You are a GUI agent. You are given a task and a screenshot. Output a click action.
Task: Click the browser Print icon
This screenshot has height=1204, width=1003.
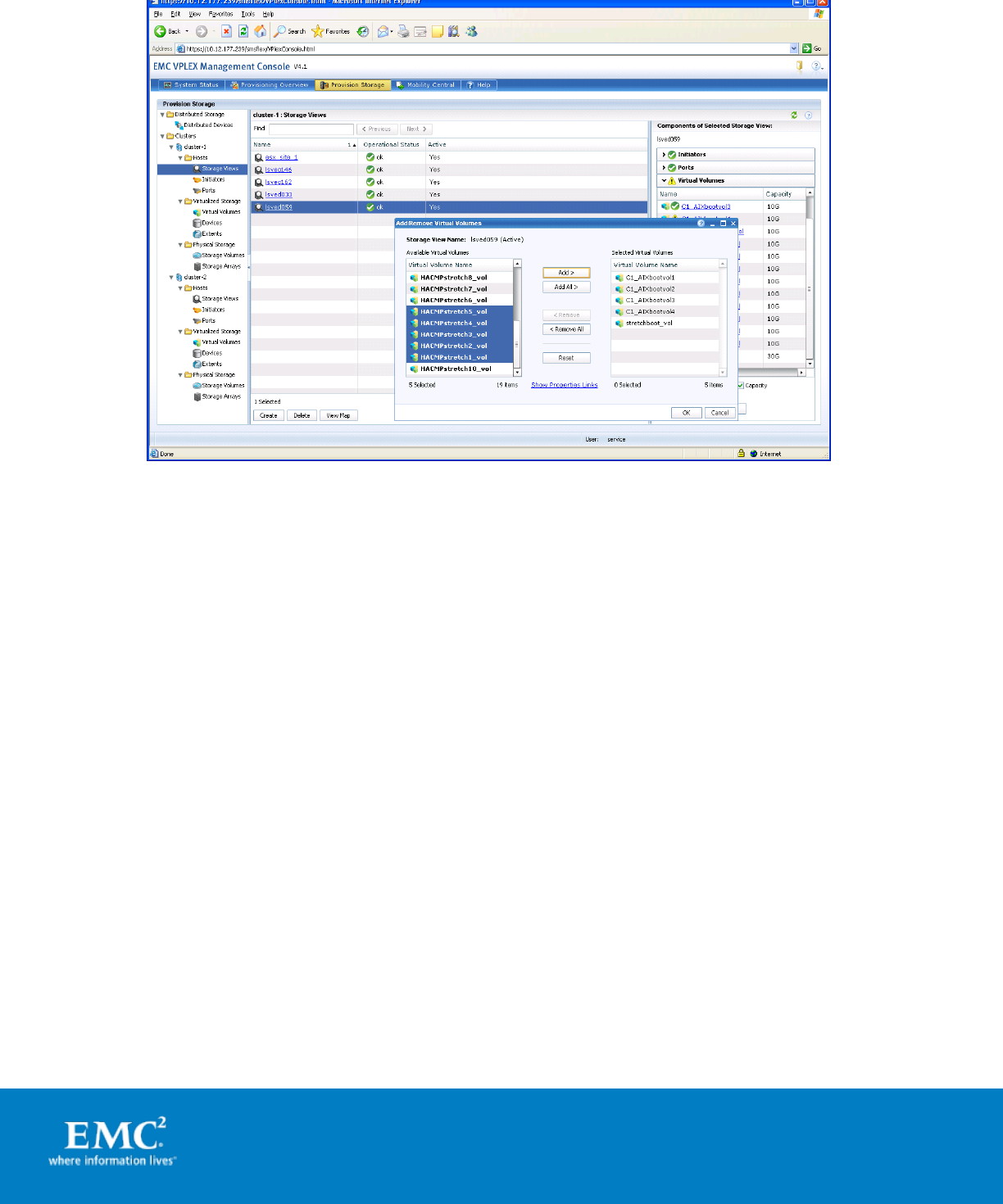pyautogui.click(x=403, y=31)
